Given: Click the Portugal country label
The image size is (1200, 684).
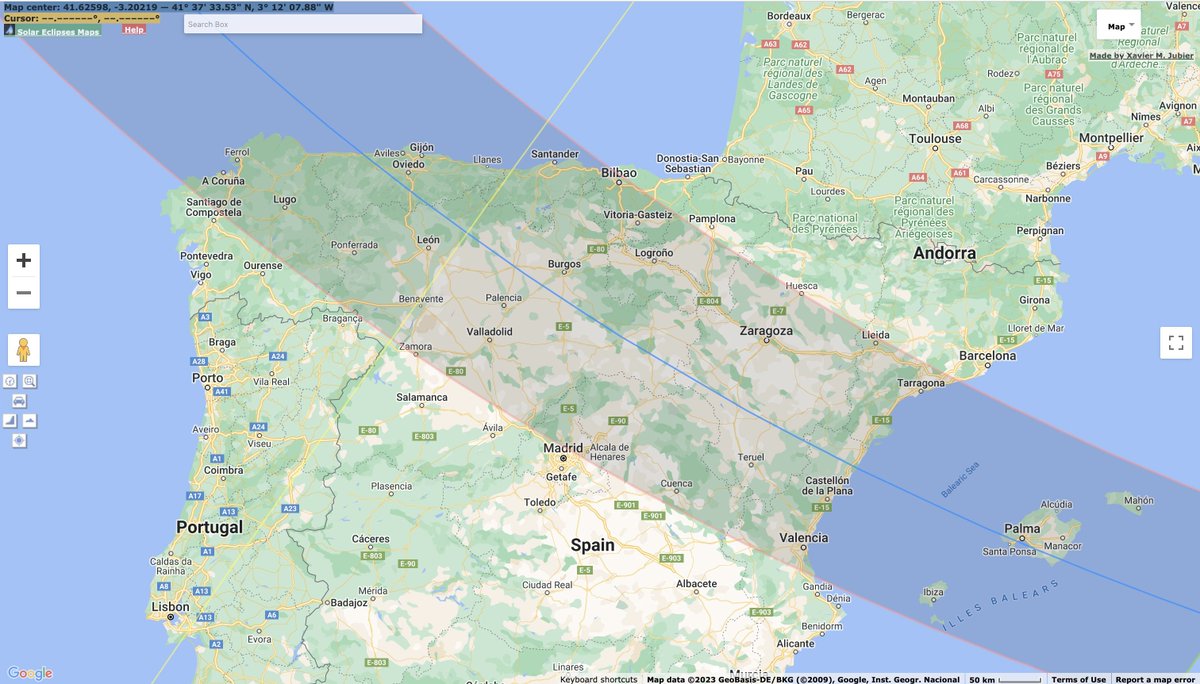Looking at the screenshot, I should 209,526.
